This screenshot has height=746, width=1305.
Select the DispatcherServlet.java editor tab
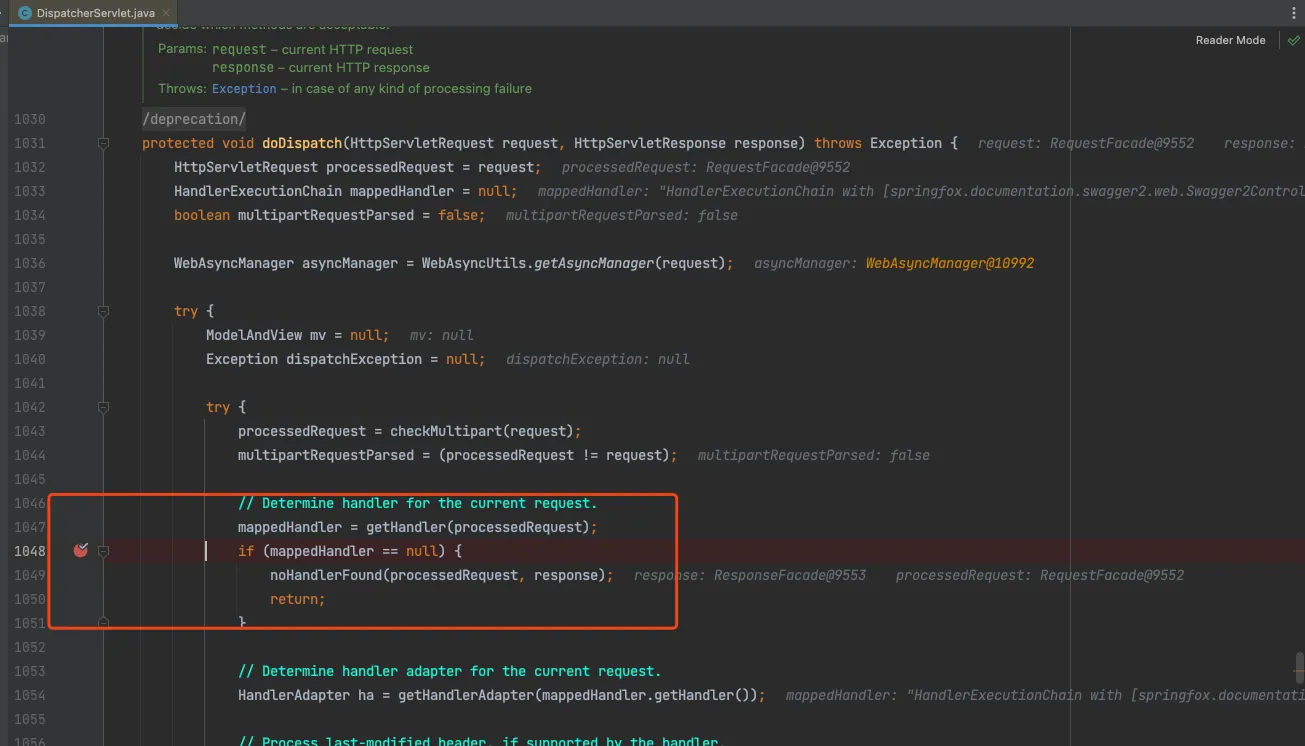[95, 13]
